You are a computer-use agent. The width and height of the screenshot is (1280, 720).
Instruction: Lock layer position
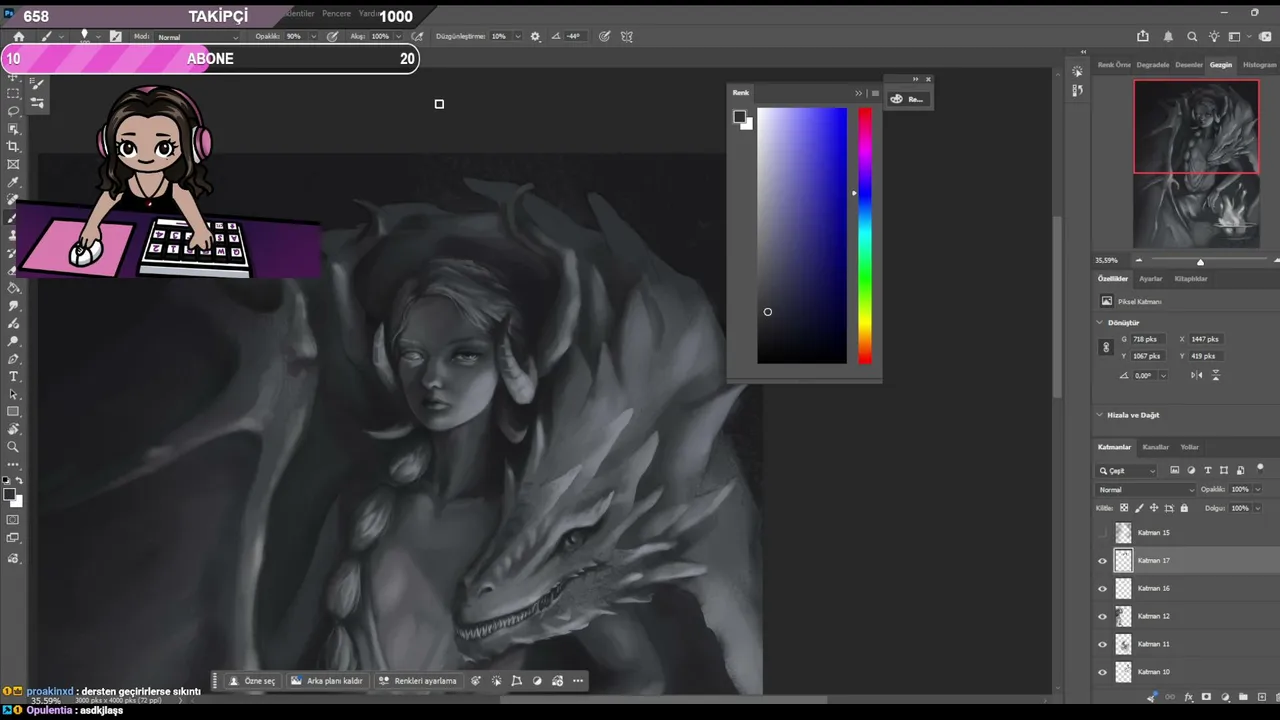1154,508
